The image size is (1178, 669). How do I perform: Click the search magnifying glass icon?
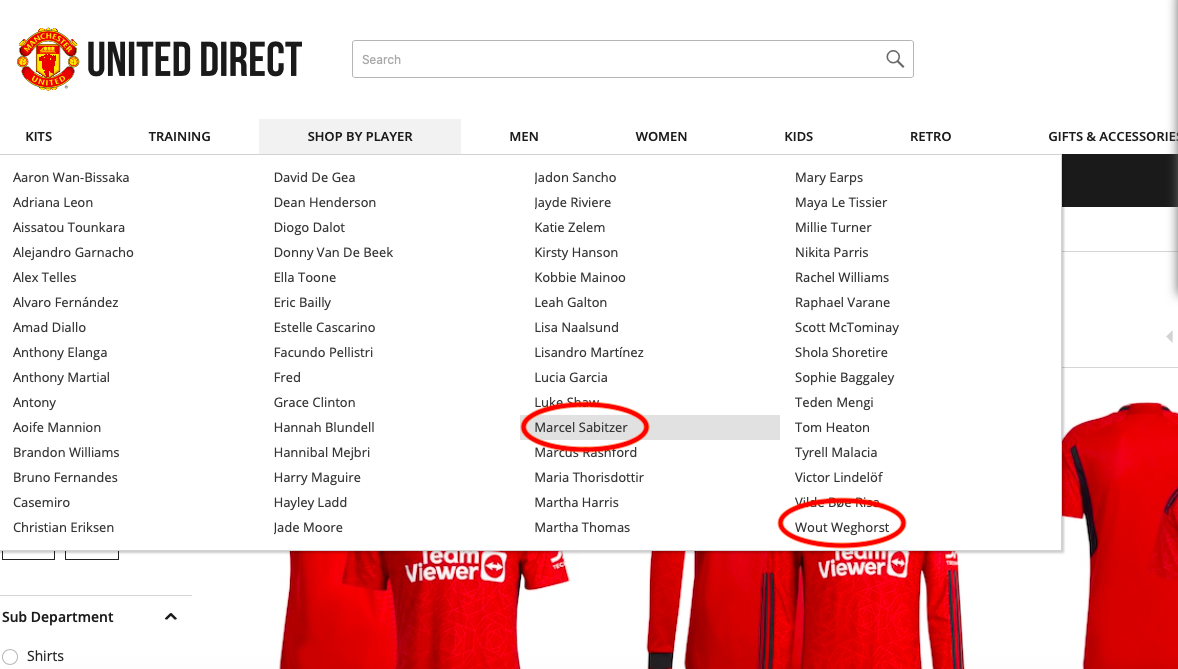[895, 59]
